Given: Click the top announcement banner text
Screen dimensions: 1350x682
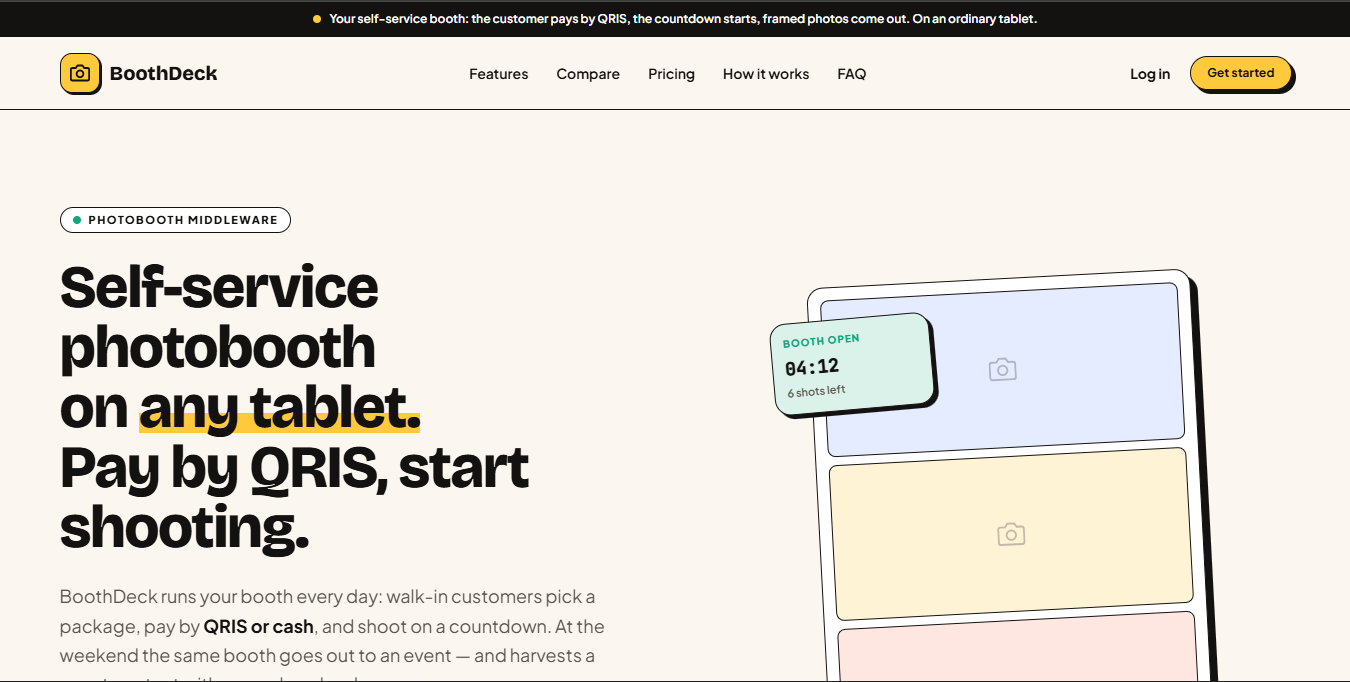Looking at the screenshot, I should [x=683, y=19].
